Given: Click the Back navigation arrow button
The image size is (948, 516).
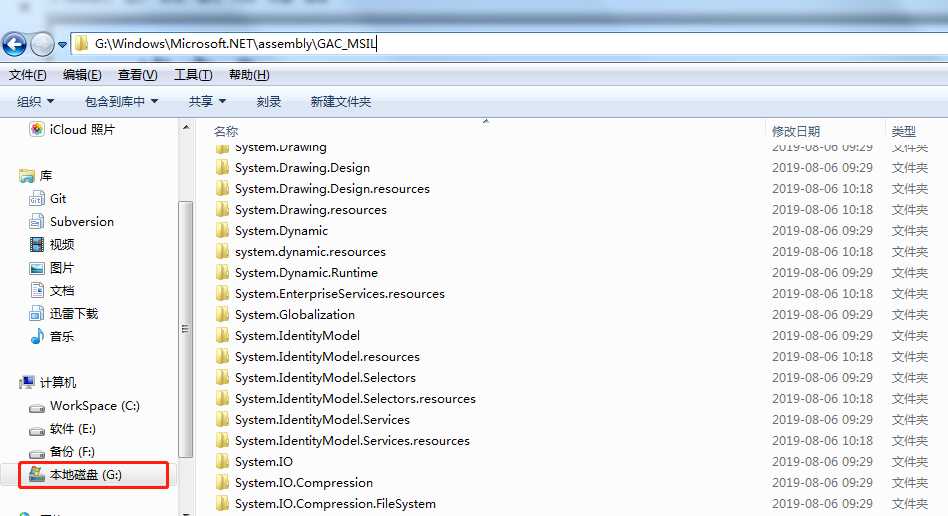Looking at the screenshot, I should [15, 44].
